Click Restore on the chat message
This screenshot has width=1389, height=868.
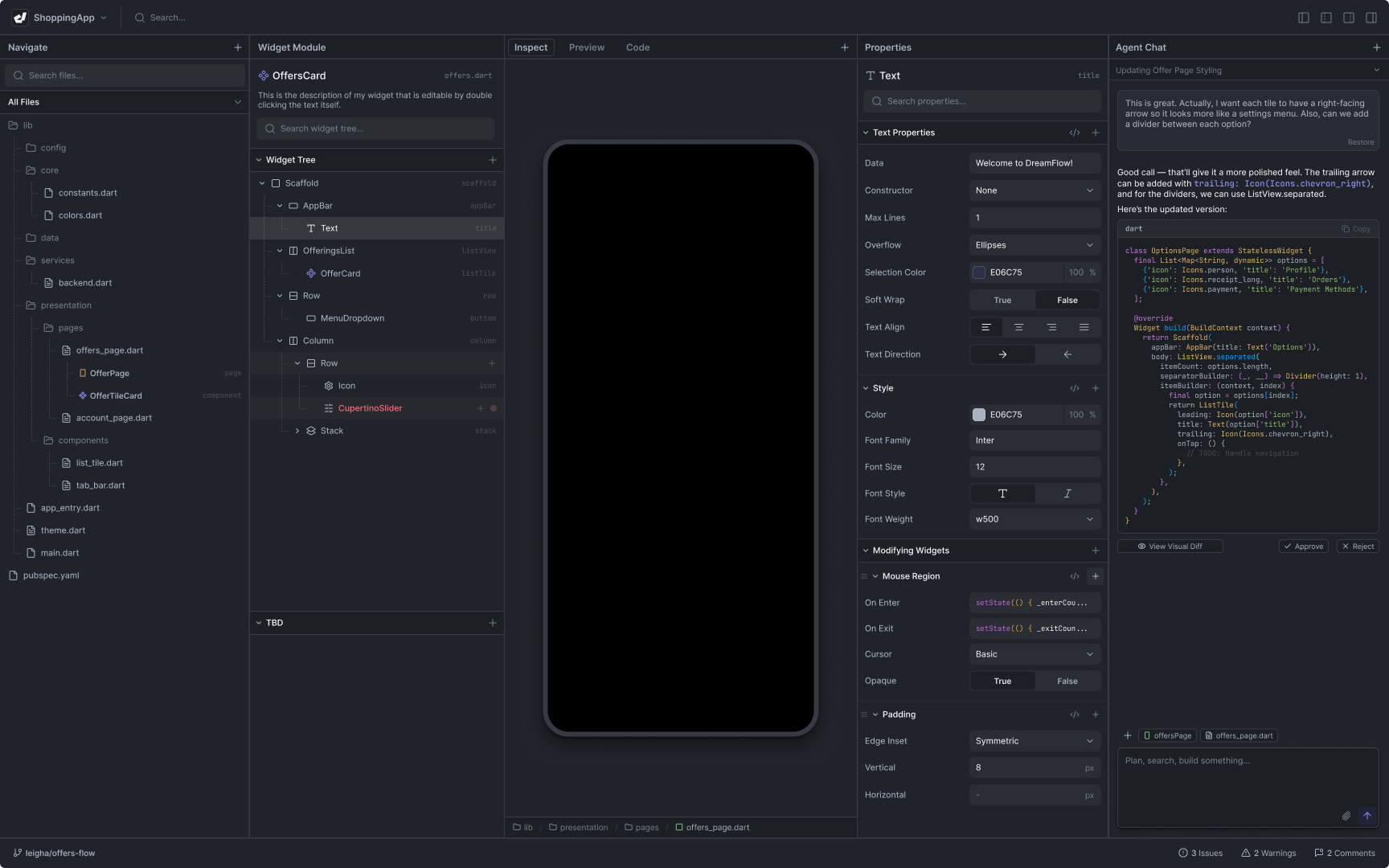(x=1361, y=142)
